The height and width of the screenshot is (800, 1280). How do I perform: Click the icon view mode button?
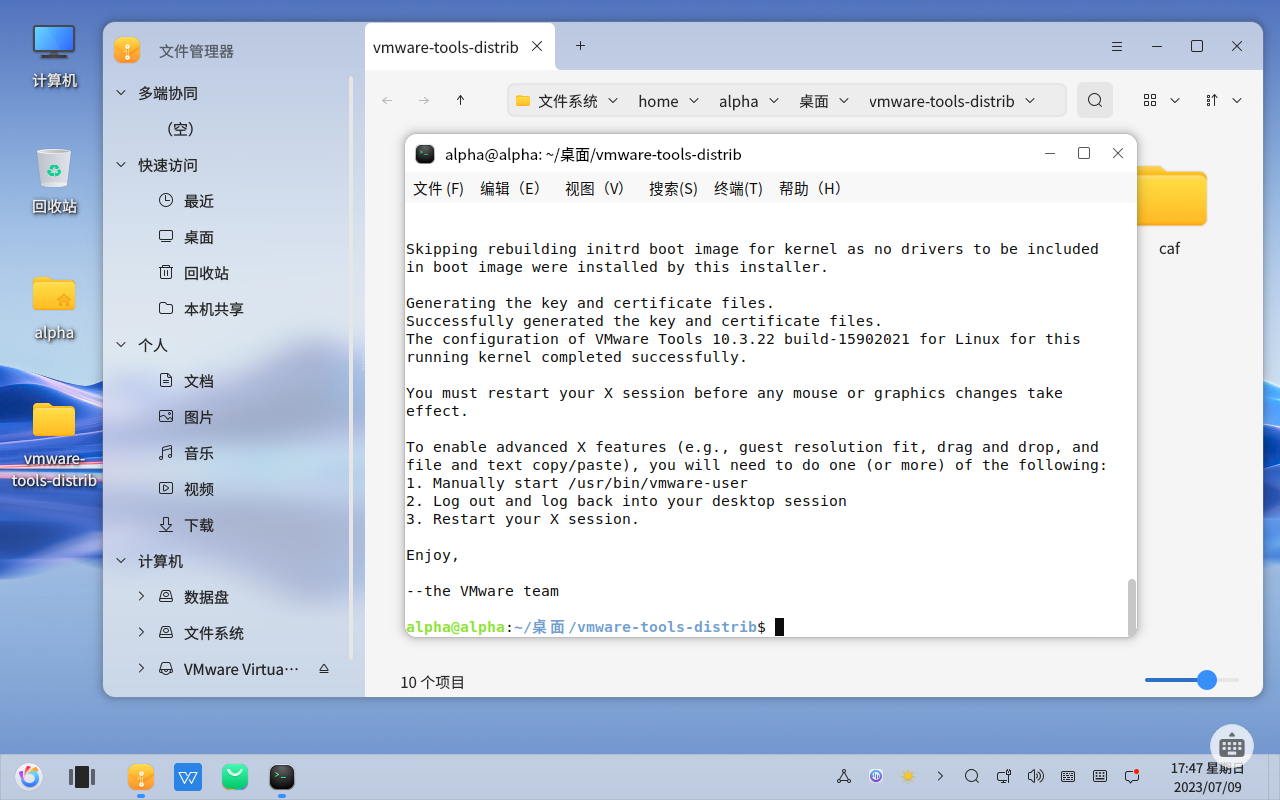tap(1150, 100)
